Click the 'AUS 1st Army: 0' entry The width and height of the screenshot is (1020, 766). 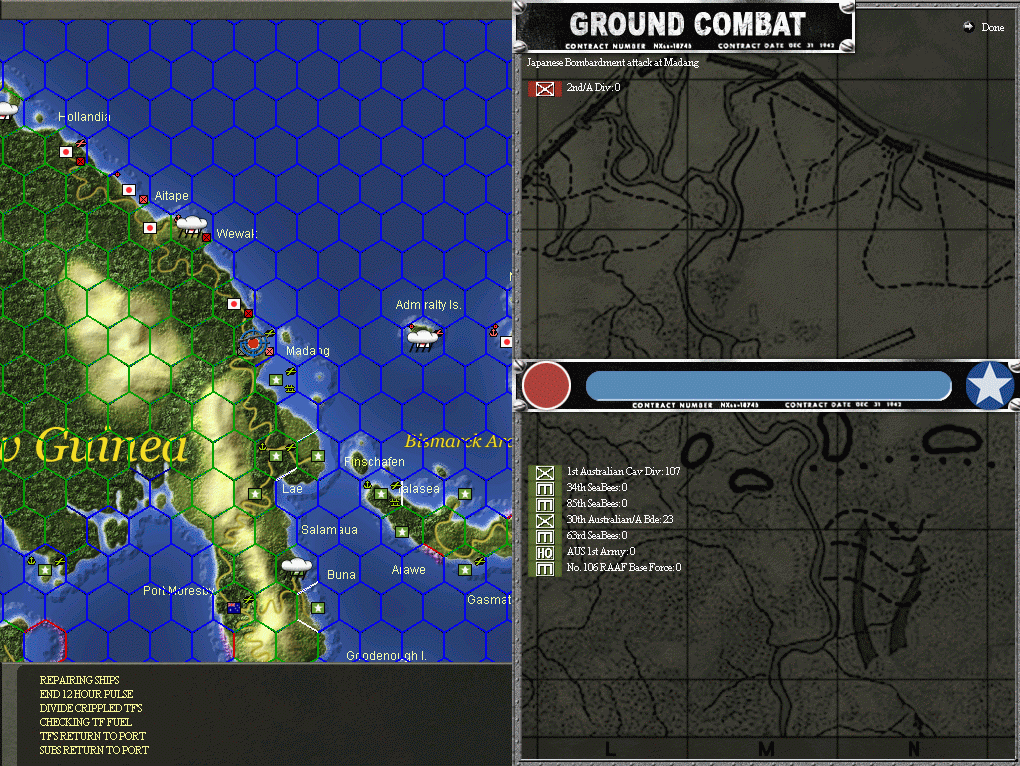[600, 551]
